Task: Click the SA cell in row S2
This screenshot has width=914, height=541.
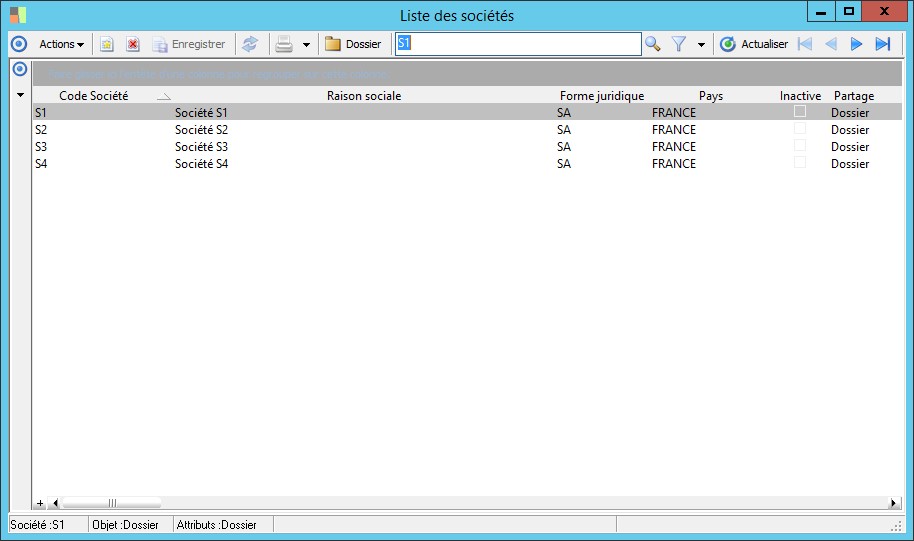Action: (564, 129)
